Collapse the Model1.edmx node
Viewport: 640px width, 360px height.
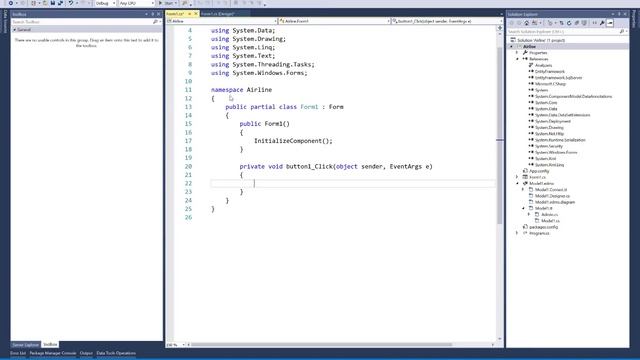coord(517,183)
